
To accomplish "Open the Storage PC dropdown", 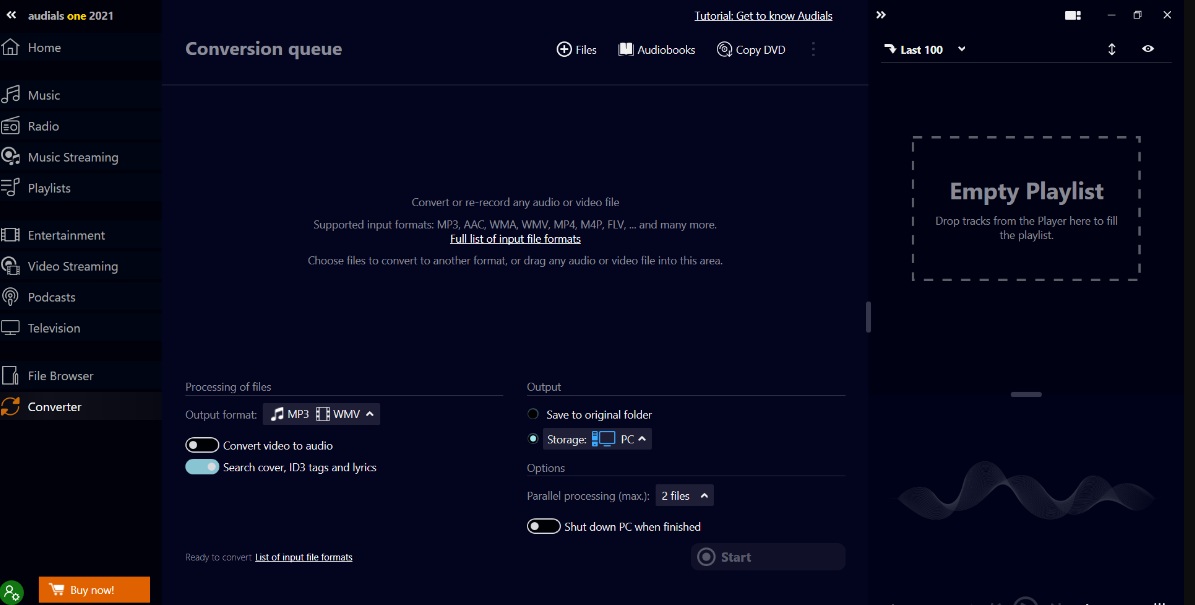I will [597, 439].
